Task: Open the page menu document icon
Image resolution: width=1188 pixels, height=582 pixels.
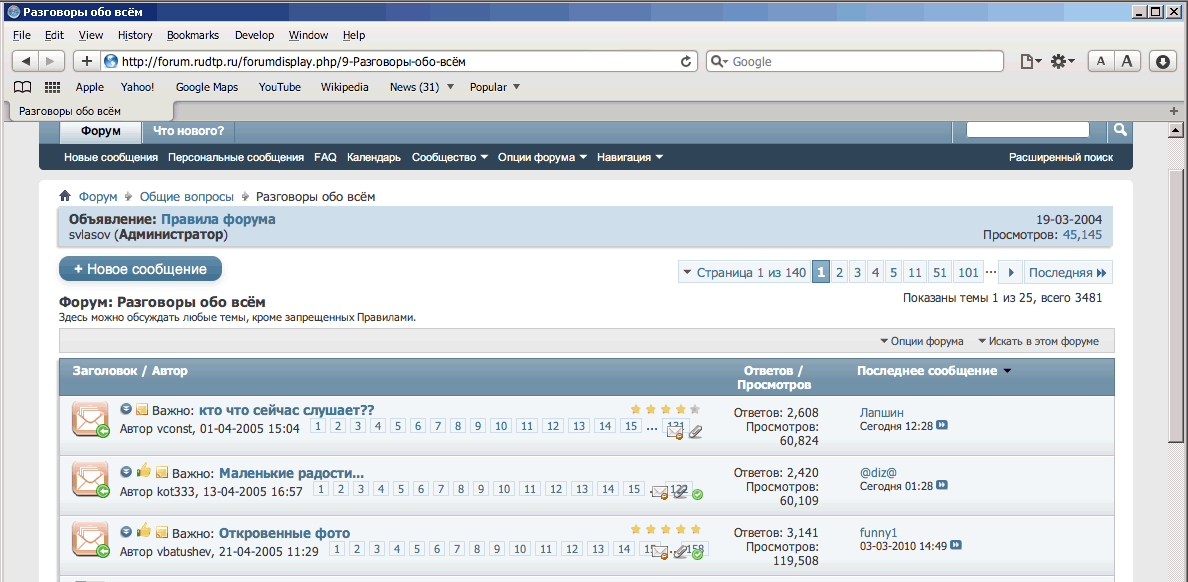Action: click(x=1030, y=61)
